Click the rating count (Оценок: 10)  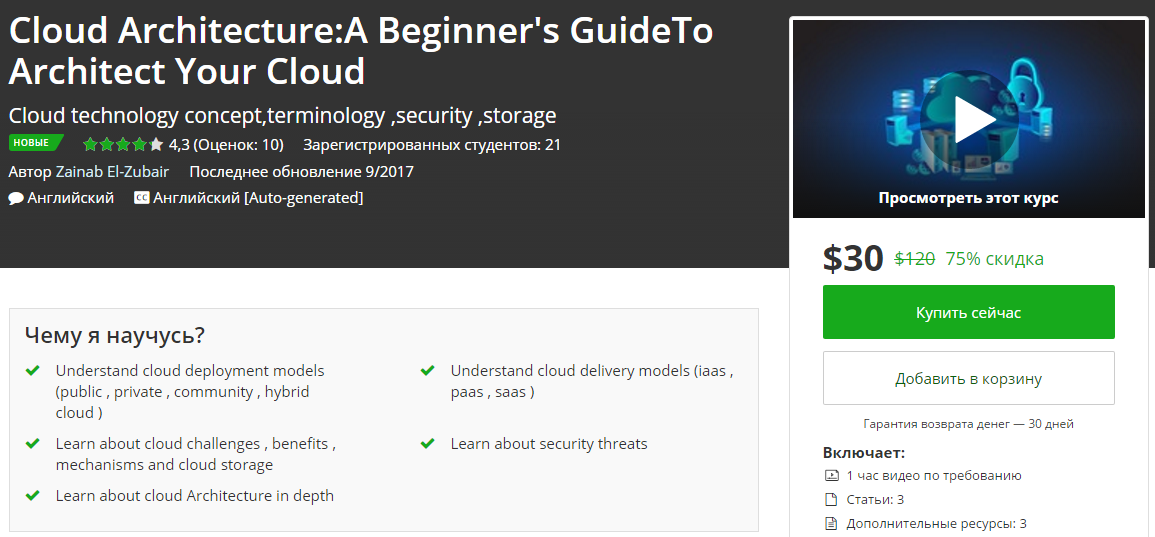point(238,144)
